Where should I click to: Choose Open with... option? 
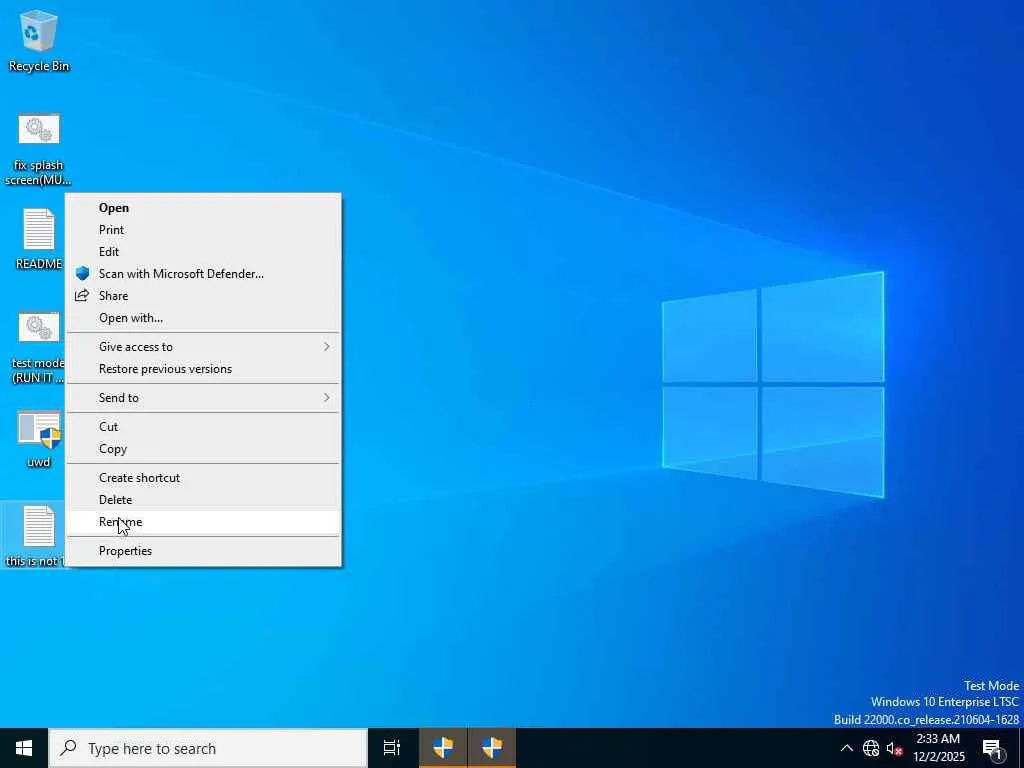(x=203, y=319)
